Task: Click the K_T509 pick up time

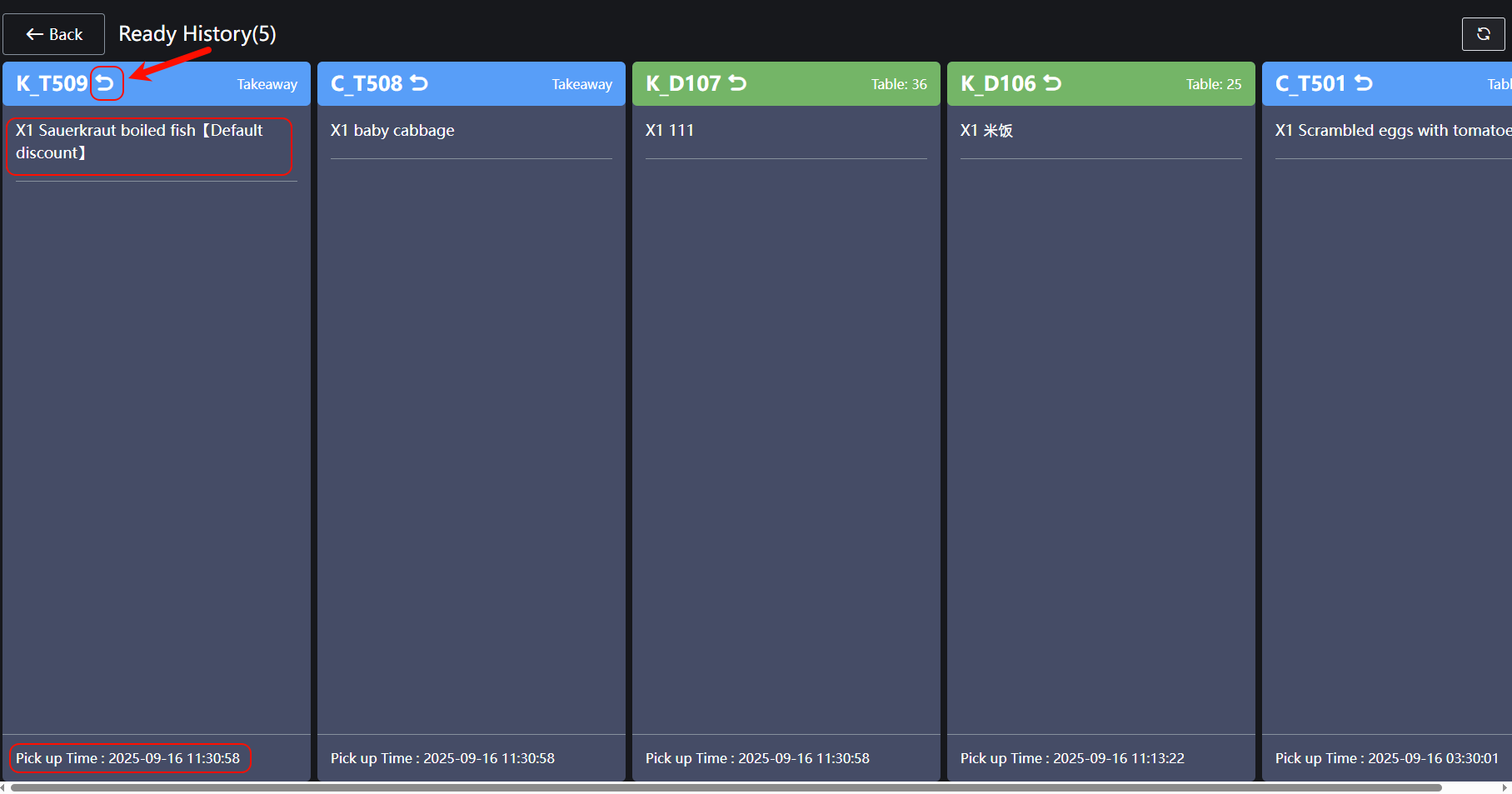Action: 128,758
